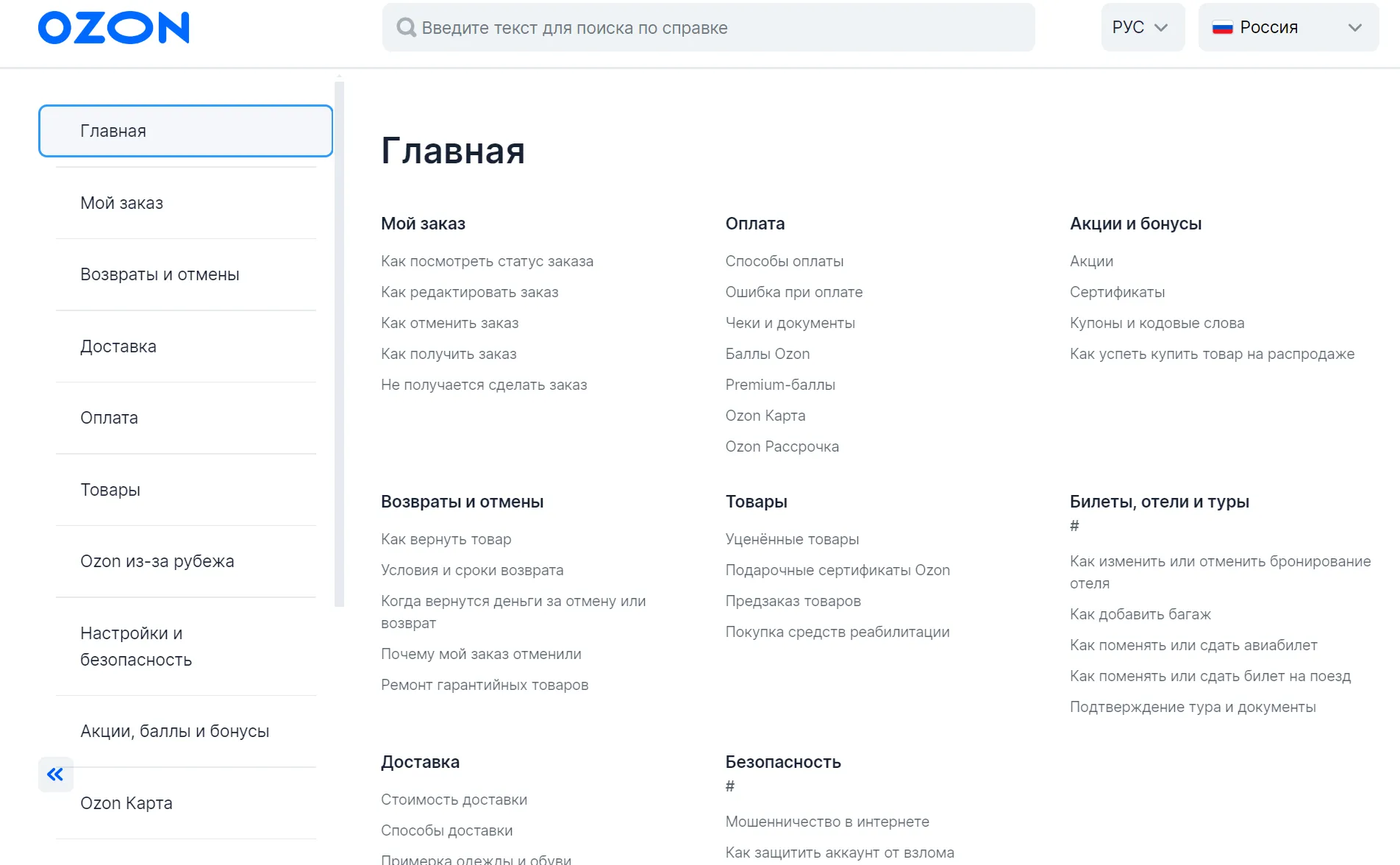Select Главная in the sidebar

point(185,131)
